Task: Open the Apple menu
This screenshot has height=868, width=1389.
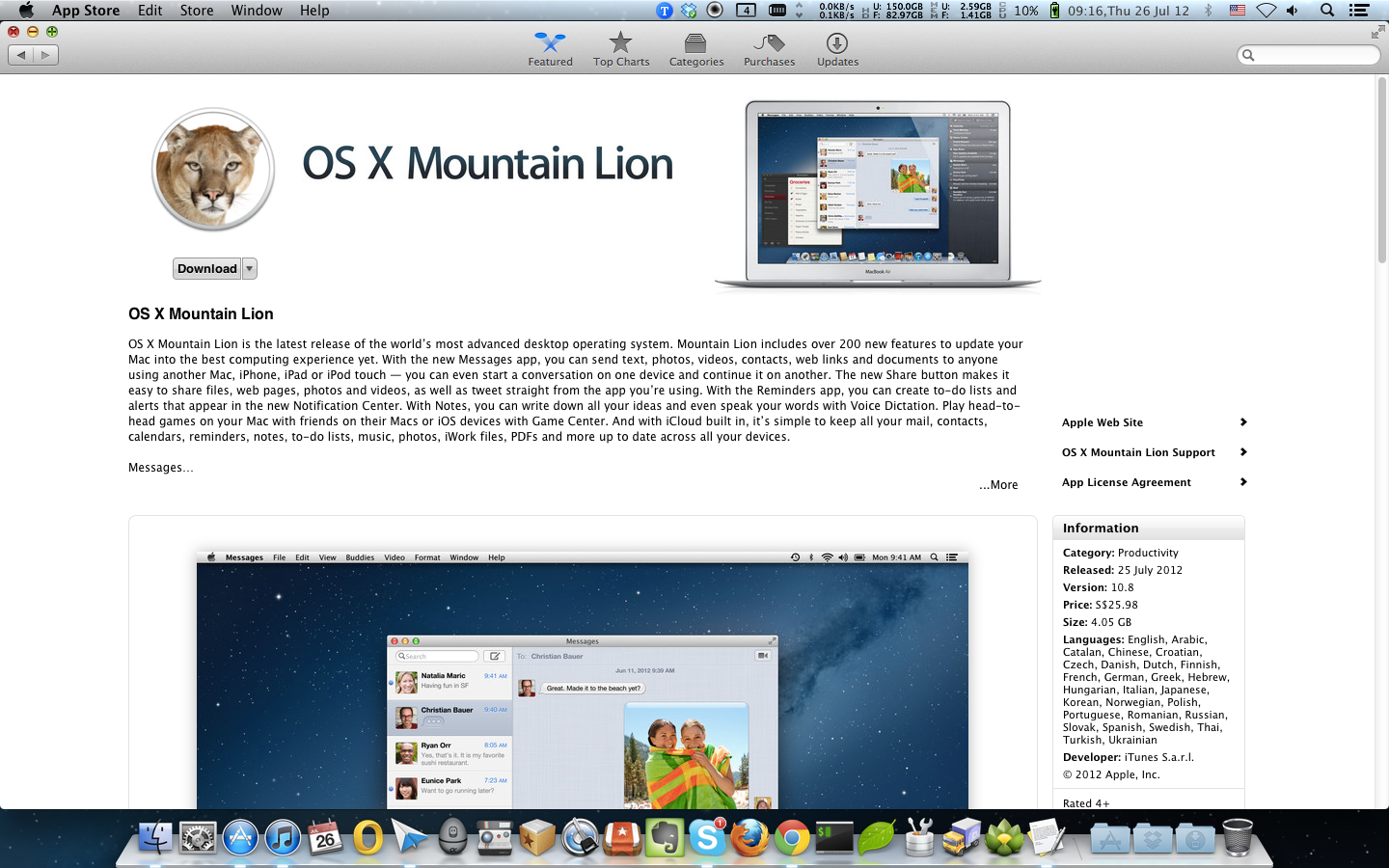Action: tap(26, 10)
